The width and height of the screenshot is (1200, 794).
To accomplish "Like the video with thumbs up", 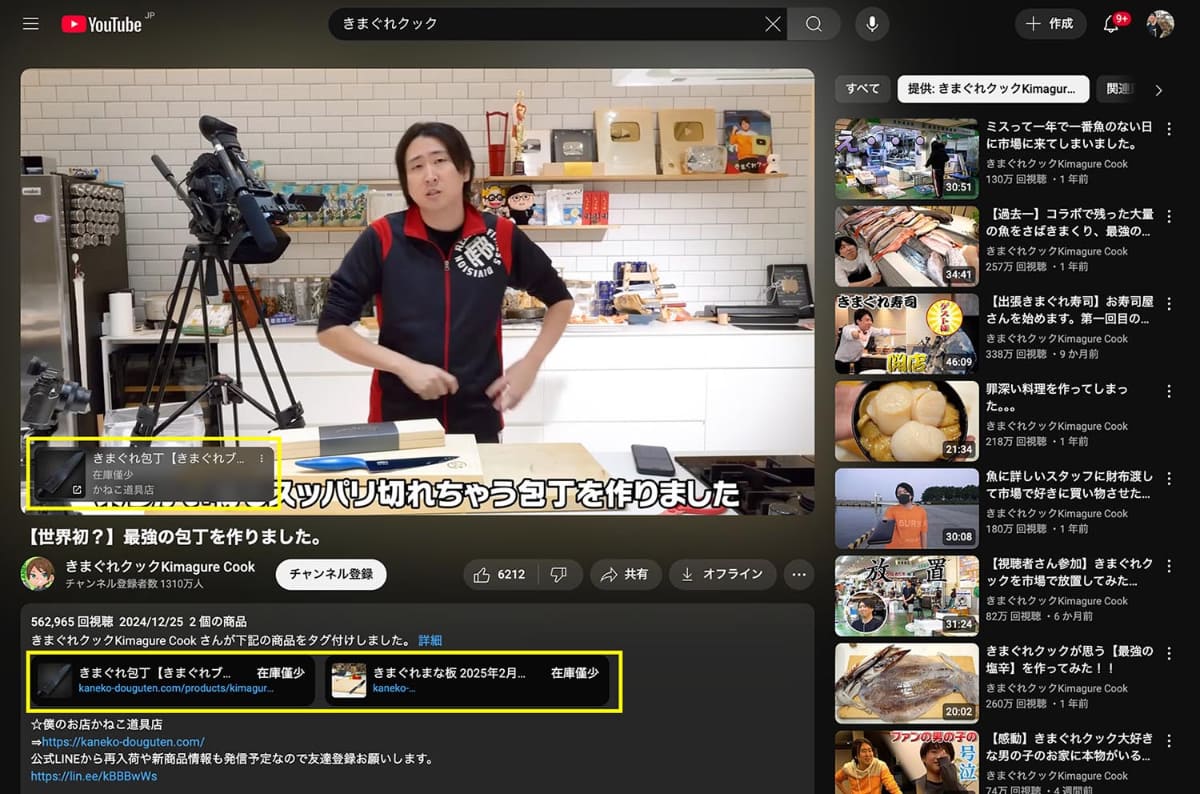I will (x=499, y=574).
